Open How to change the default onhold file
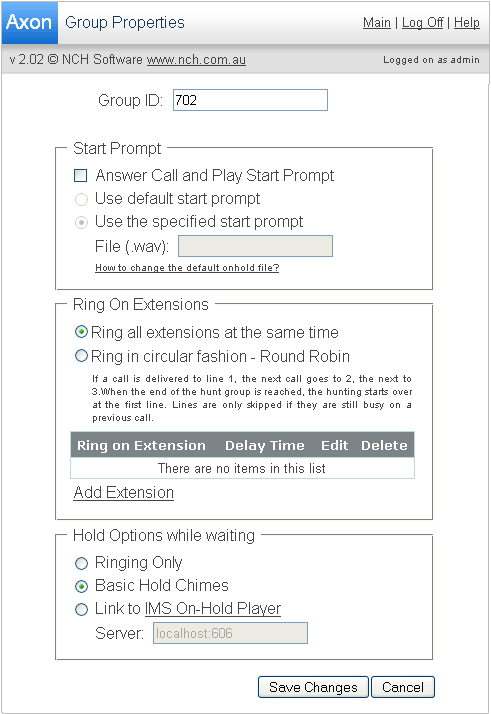 [187, 267]
